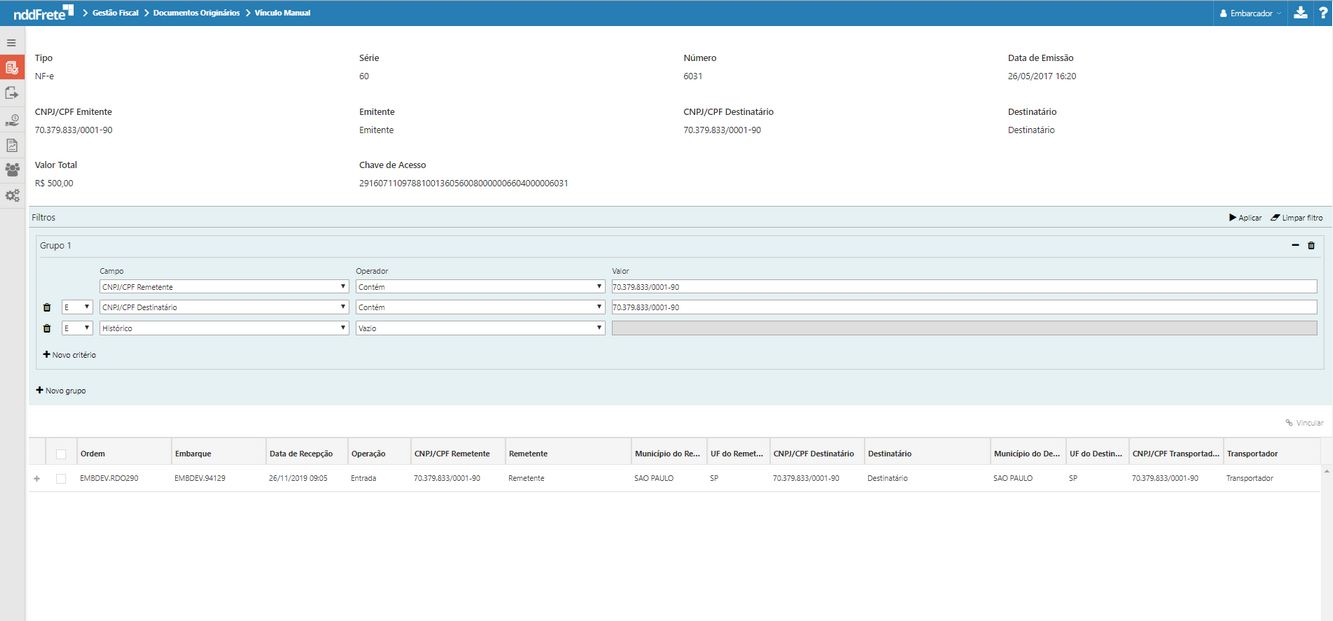
Task: Click Novo critério to add criterion
Action: pos(70,355)
